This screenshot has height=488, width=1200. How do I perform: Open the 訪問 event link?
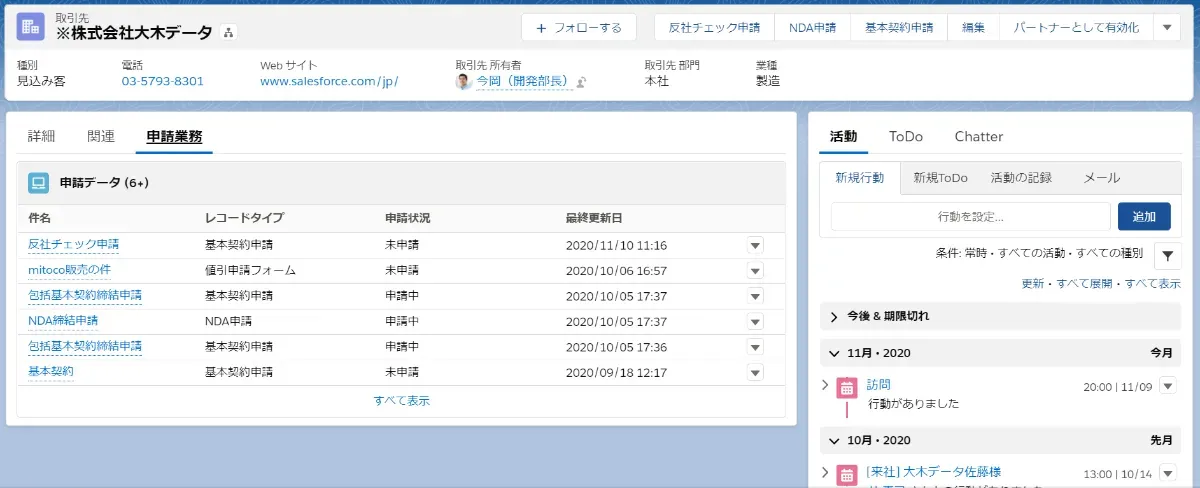(878, 384)
